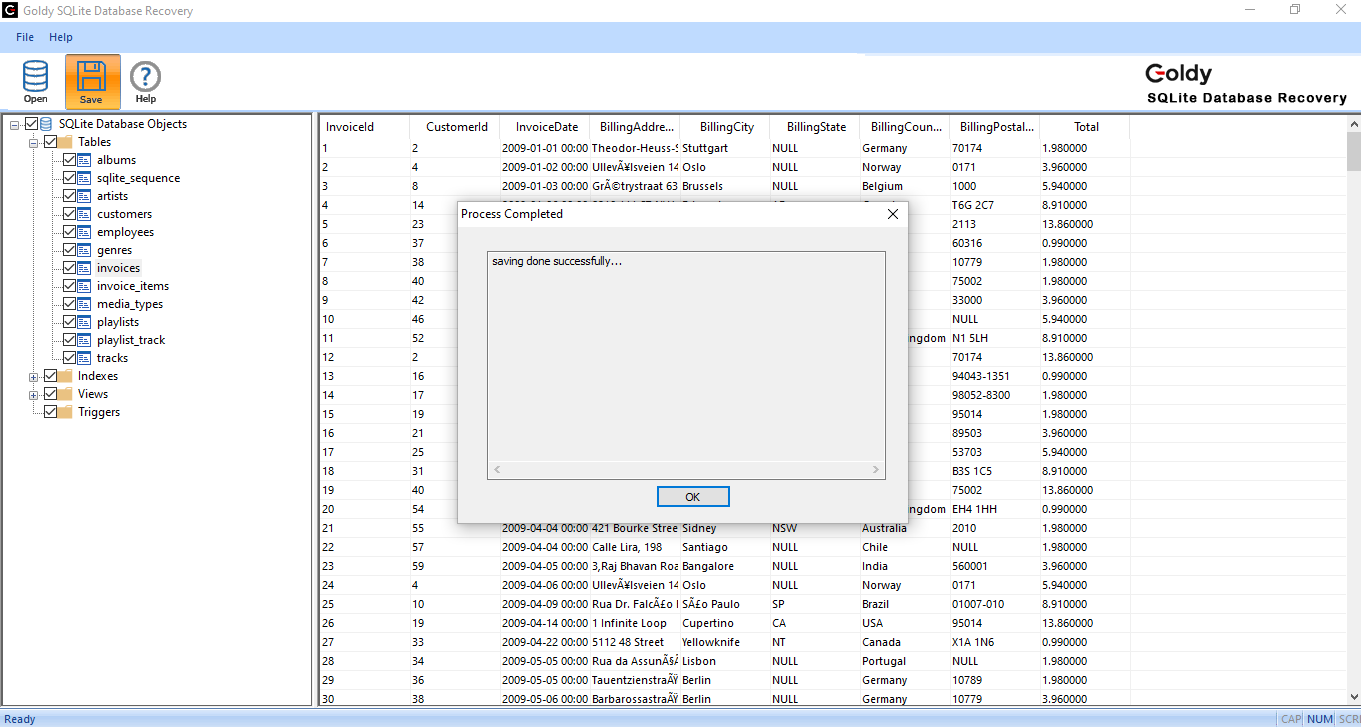Click the Views folder icon

coord(66,394)
